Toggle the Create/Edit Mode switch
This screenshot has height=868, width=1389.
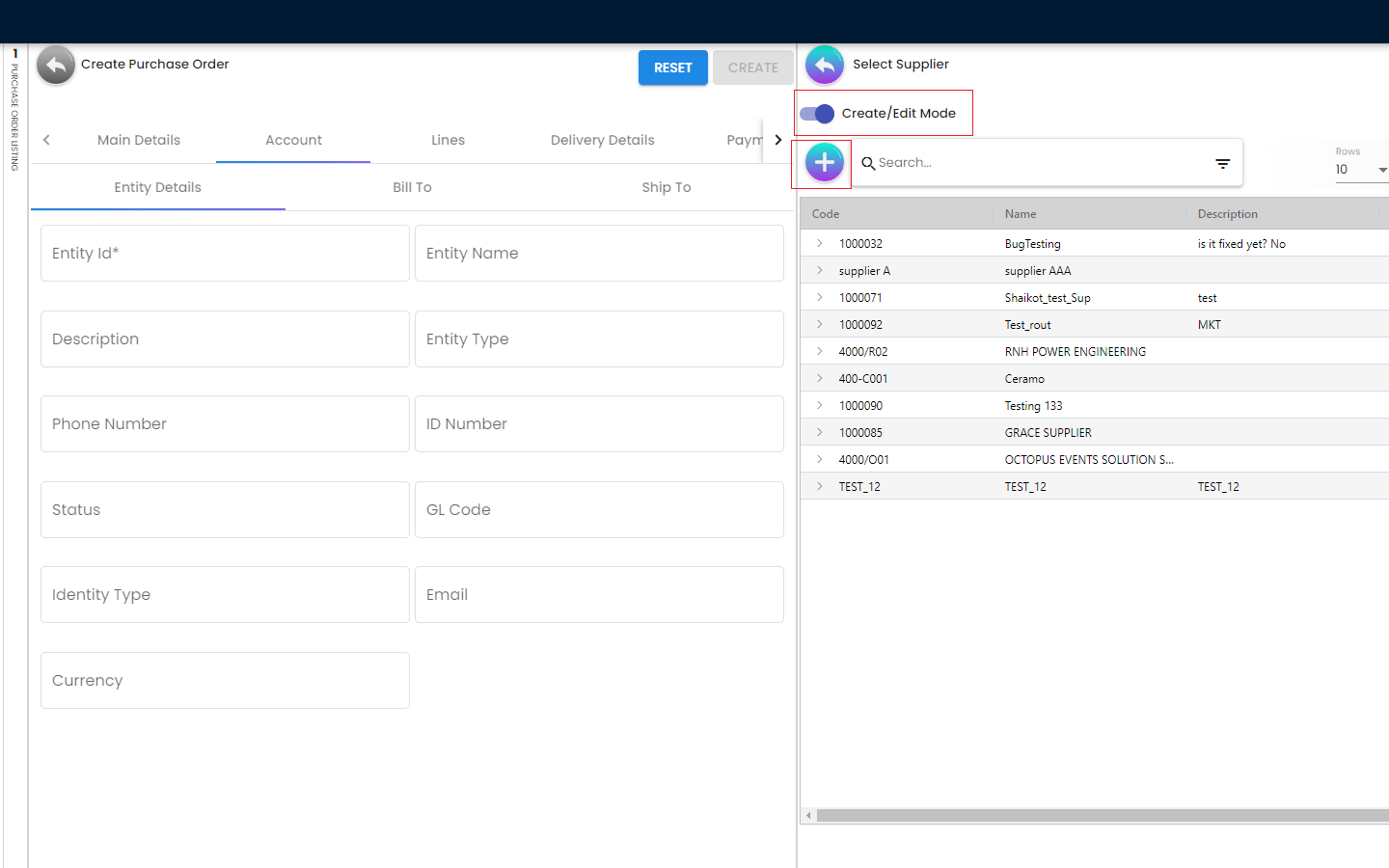pos(817,114)
